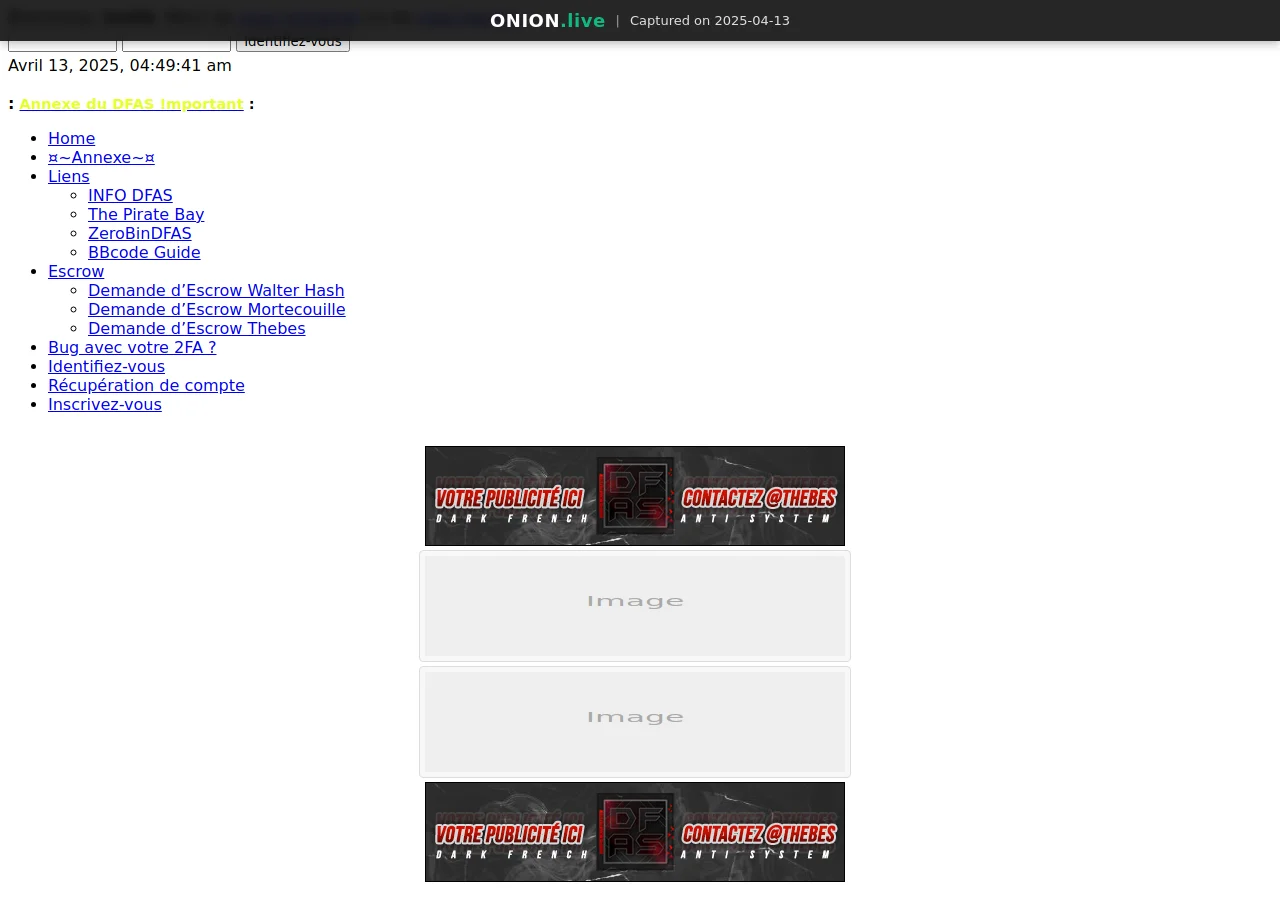Visit The Pirate Bay link
This screenshot has height=900, width=1280.
click(x=146, y=214)
